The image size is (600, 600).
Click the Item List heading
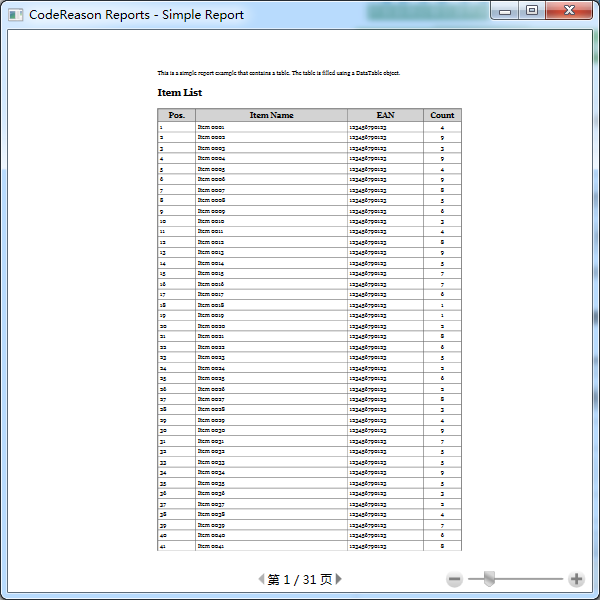click(x=180, y=93)
